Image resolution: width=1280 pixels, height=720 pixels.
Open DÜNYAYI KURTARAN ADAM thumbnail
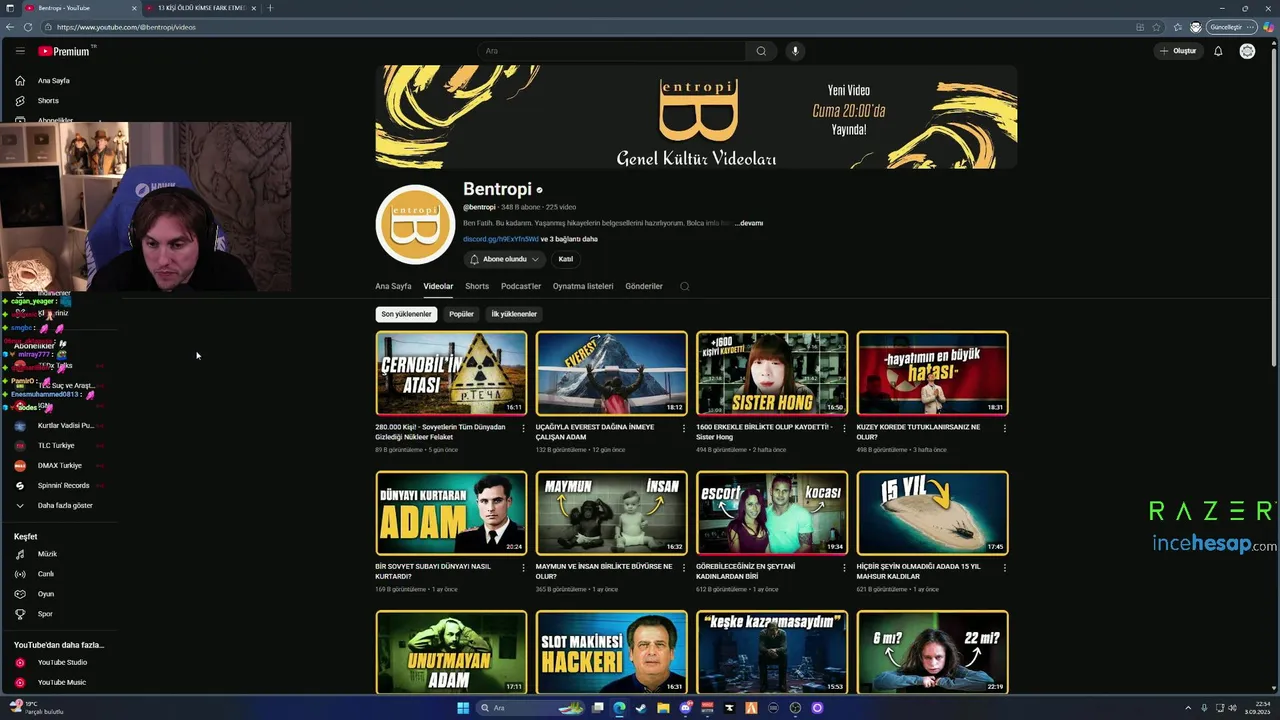[451, 513]
